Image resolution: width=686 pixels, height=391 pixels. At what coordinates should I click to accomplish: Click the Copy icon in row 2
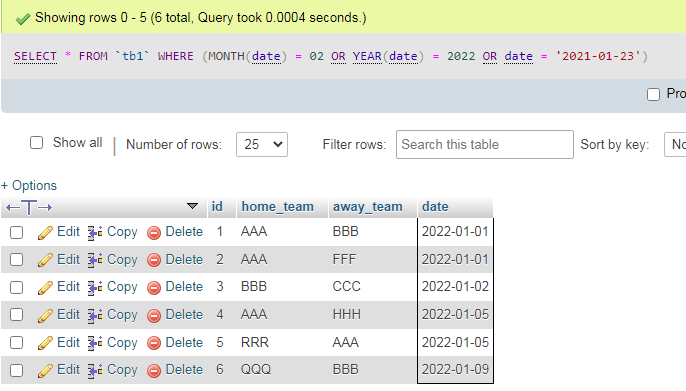pyautogui.click(x=95, y=260)
